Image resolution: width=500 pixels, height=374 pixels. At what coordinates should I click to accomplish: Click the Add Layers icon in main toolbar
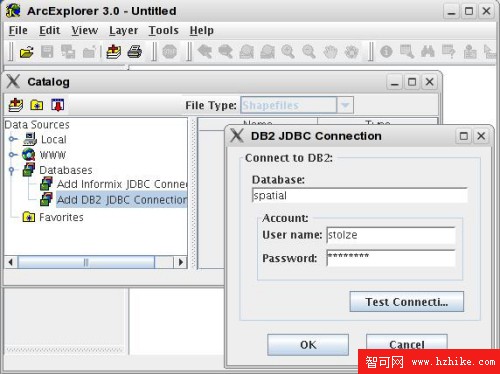click(114, 52)
